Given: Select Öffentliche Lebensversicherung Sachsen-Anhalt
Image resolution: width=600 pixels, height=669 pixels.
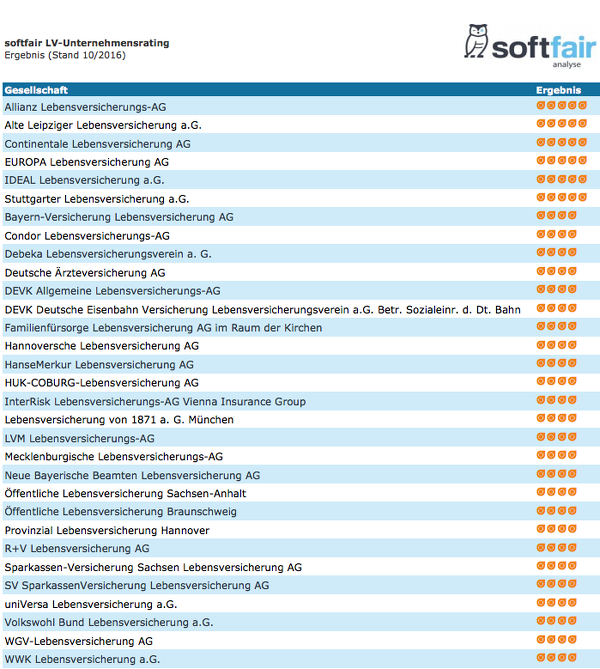Looking at the screenshot, I should [125, 494].
